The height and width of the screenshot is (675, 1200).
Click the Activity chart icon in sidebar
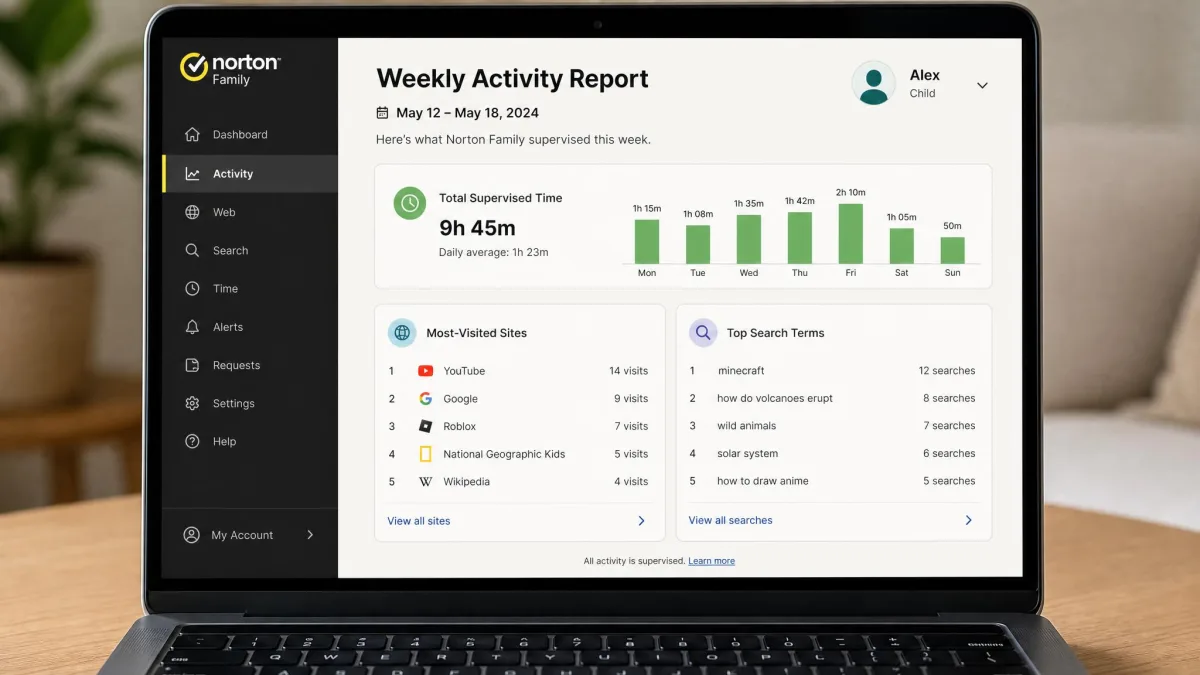tap(193, 173)
